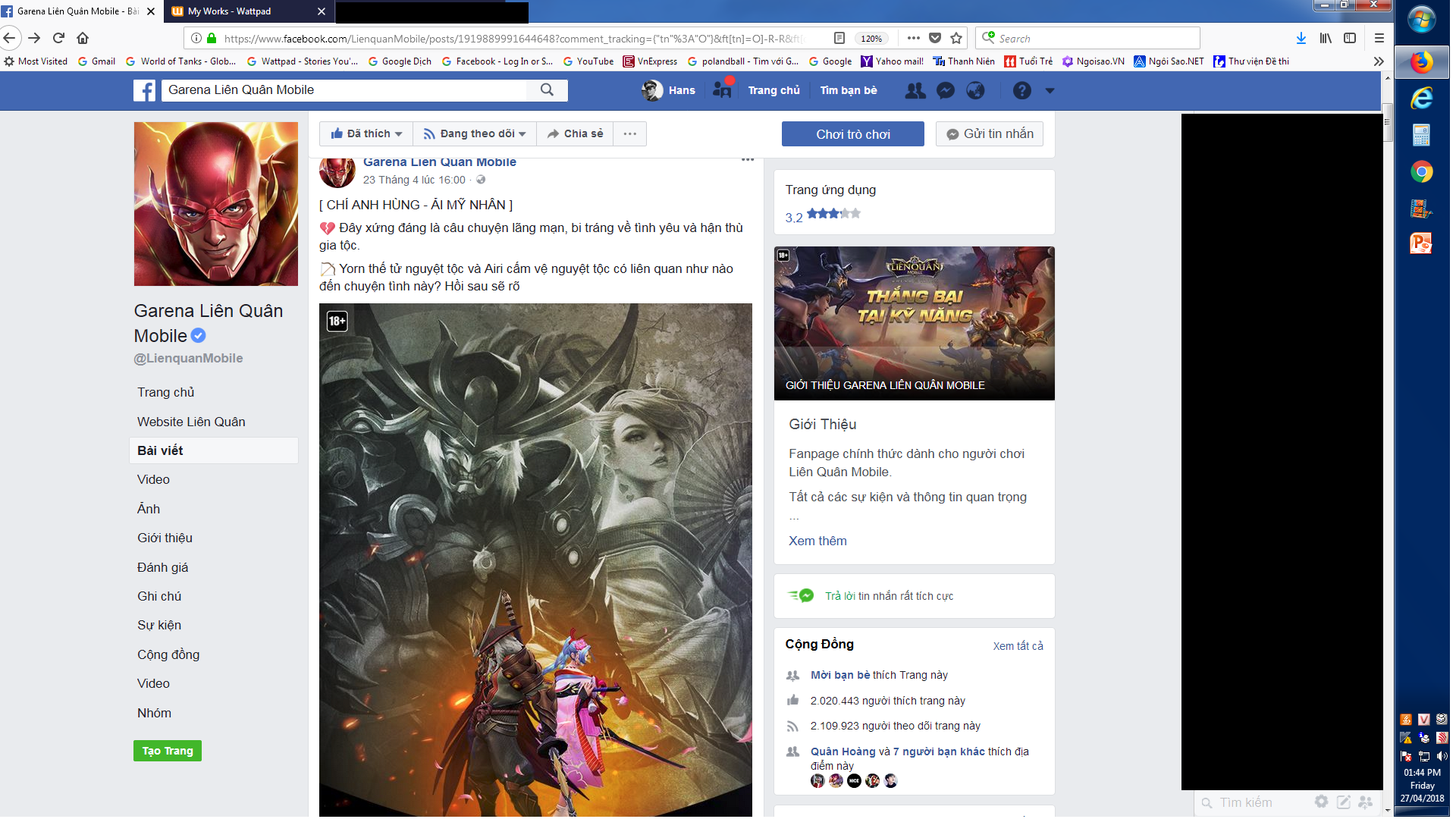Open Website Liên Quân sidebar item
Viewport: 1456px width, 819px height.
tap(191, 422)
